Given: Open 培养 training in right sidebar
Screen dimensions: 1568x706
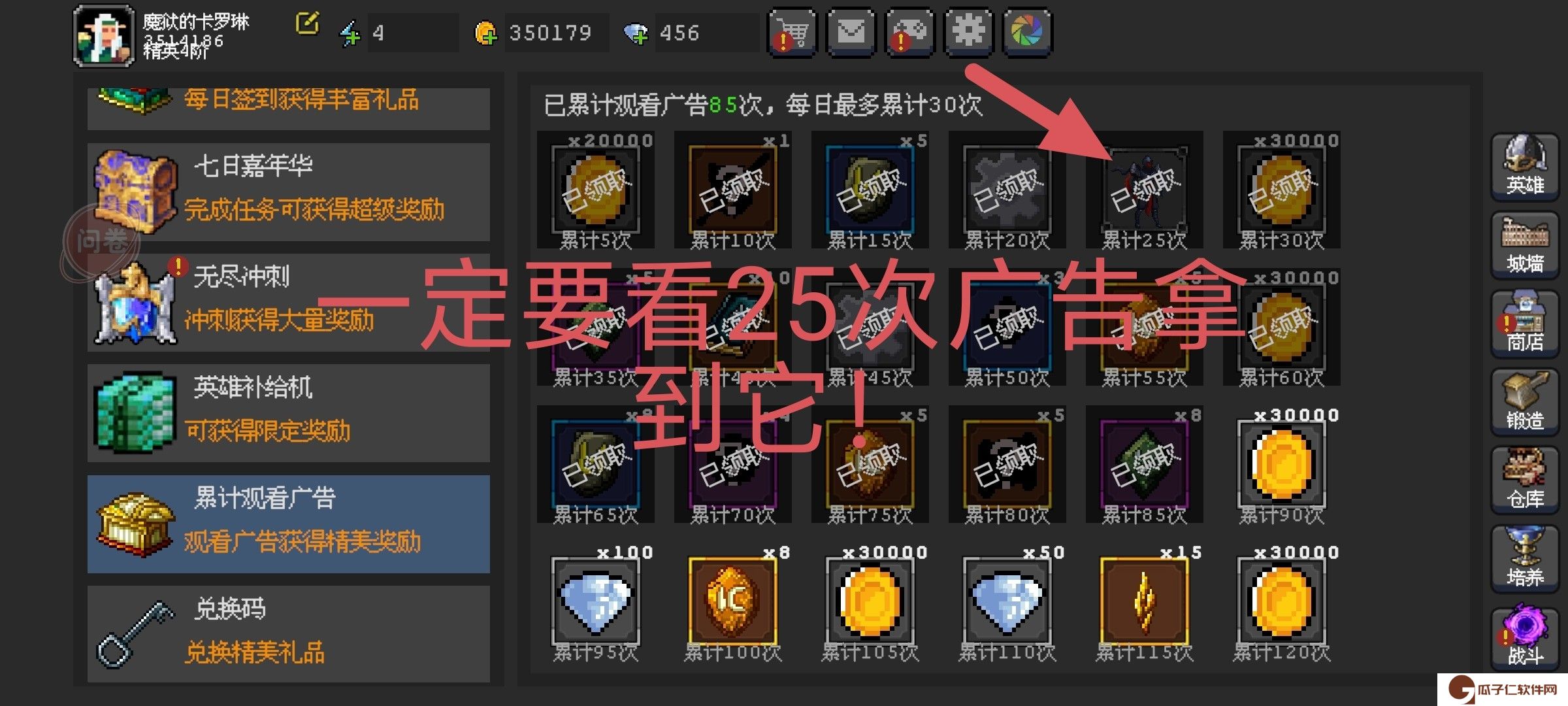Looking at the screenshot, I should pyautogui.click(x=1525, y=558).
